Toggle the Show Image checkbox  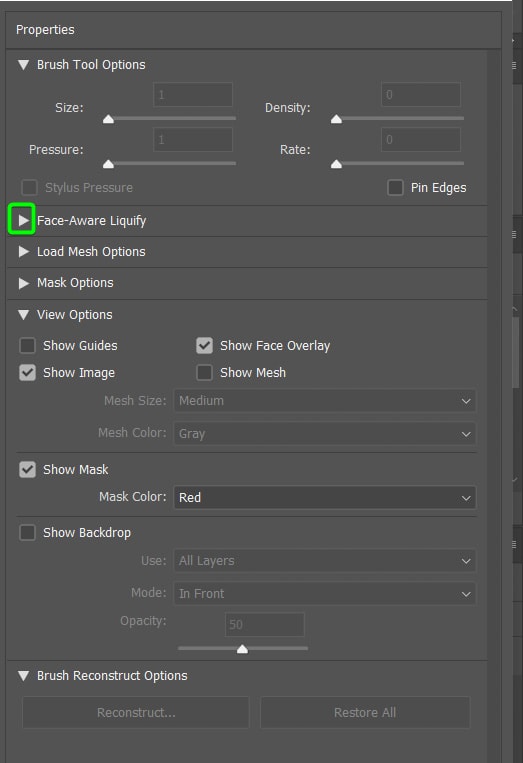27,373
